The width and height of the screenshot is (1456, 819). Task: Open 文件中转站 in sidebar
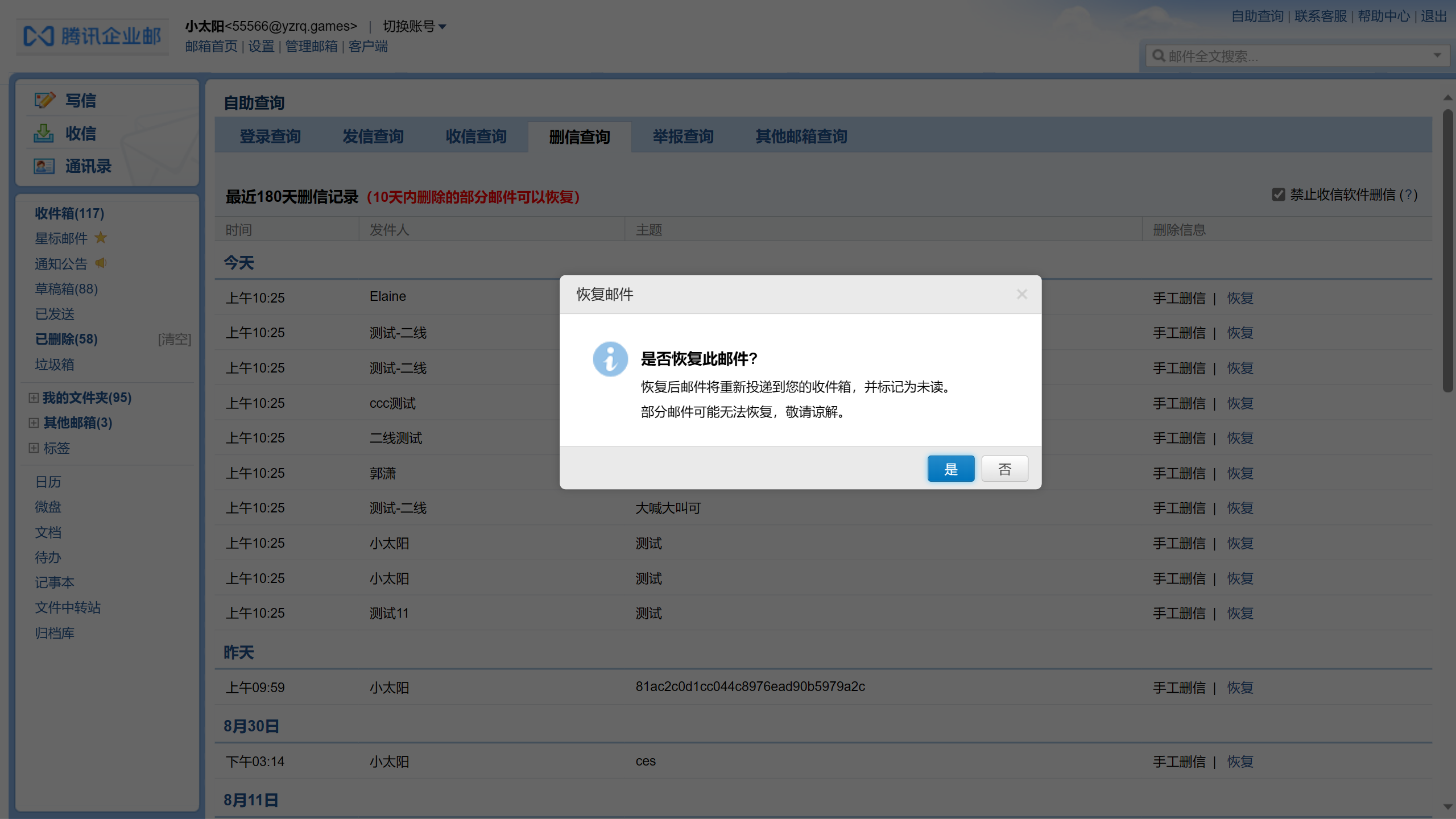(x=68, y=607)
